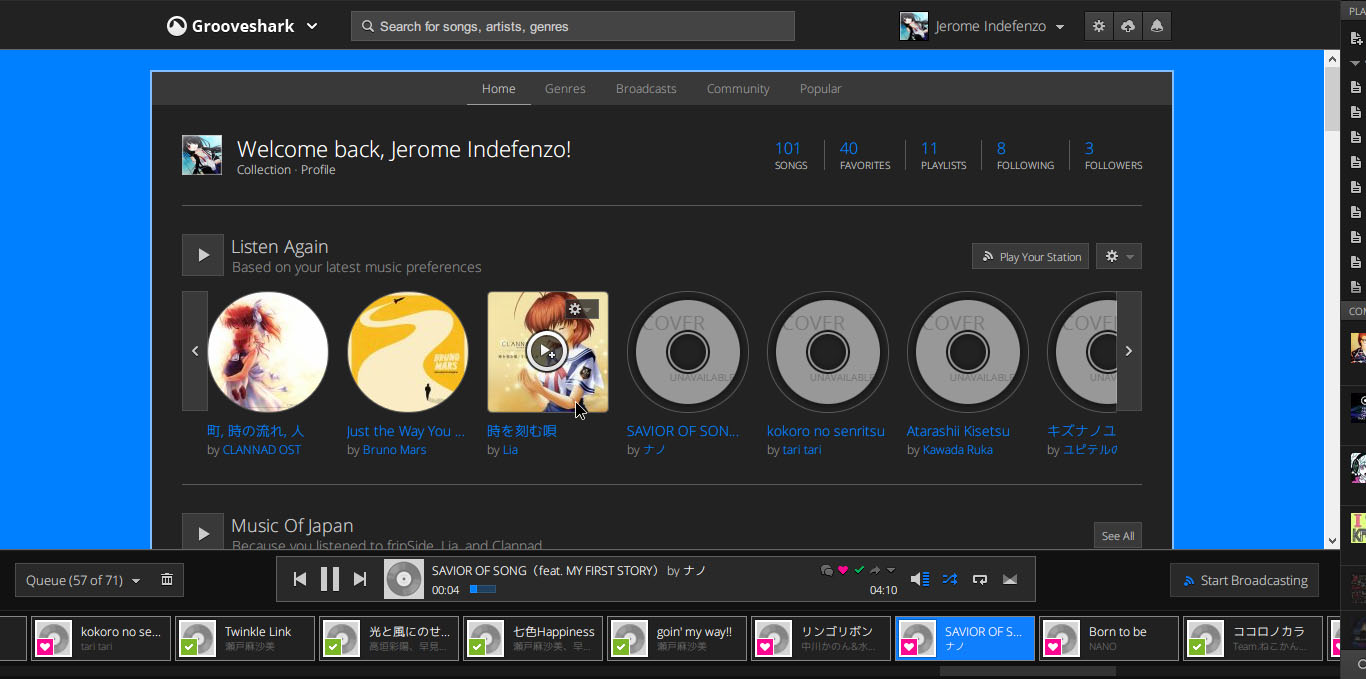Click the song progress bar
Viewport: 1366px width, 679px height.
482,589
